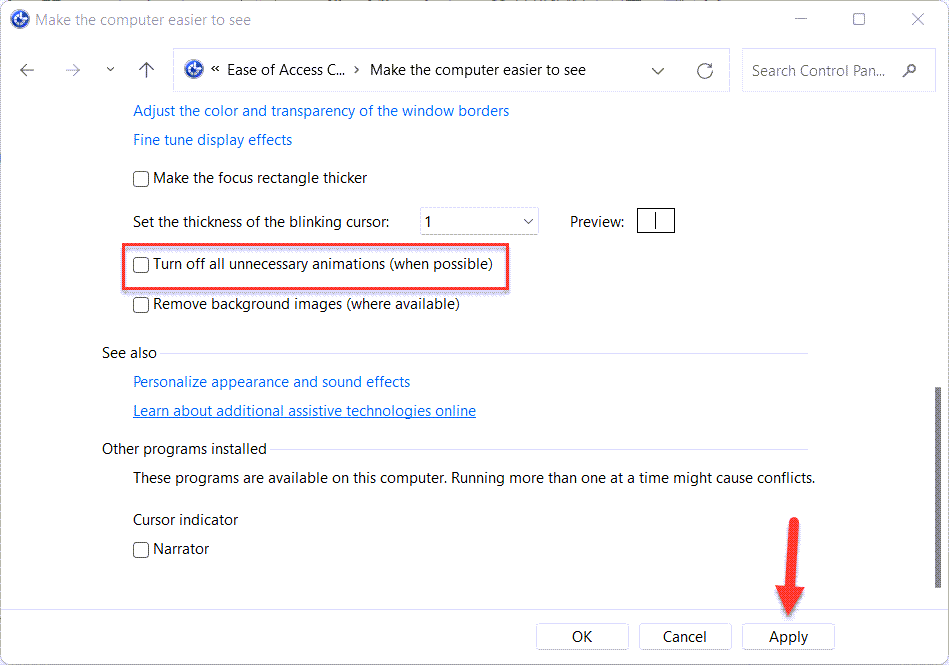Open Fine tune display effects link

click(212, 140)
